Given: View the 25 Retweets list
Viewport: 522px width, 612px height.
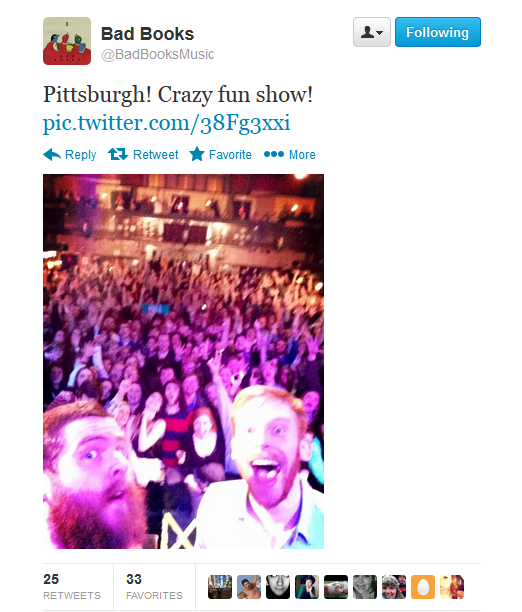Looking at the screenshot, I should pos(72,586).
